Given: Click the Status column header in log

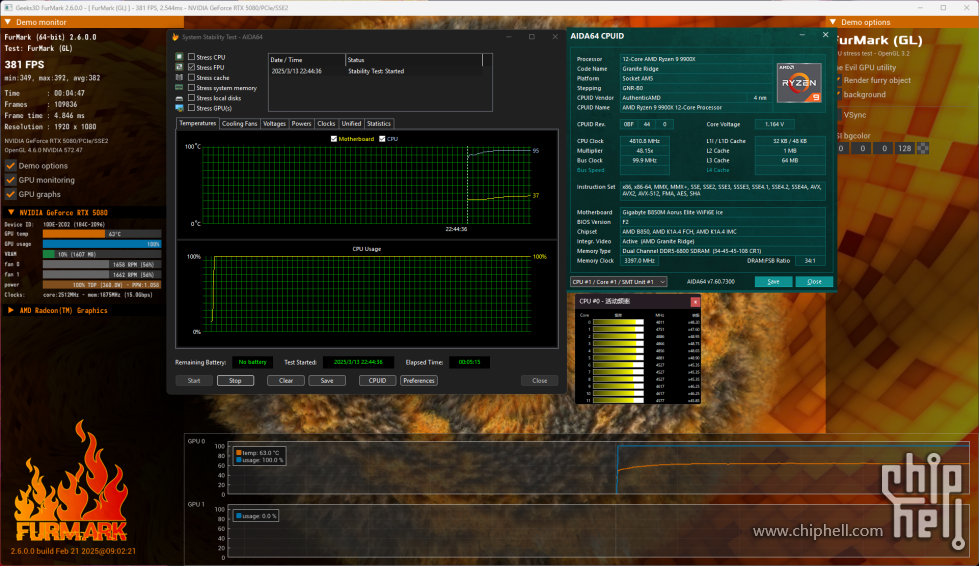Looking at the screenshot, I should (414, 60).
